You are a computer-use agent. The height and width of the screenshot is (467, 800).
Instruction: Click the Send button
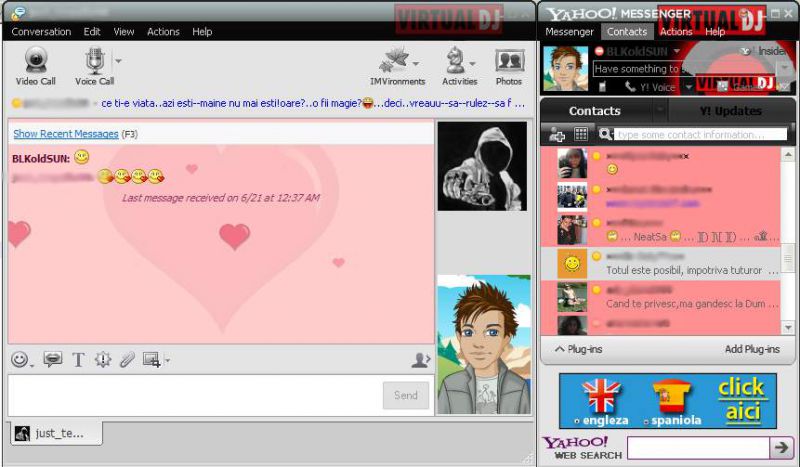pyautogui.click(x=406, y=395)
